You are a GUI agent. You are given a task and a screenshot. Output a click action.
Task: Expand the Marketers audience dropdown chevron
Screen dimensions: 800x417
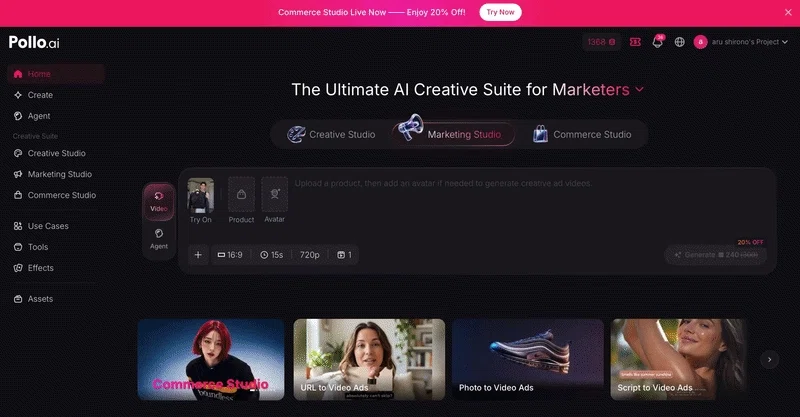pyautogui.click(x=639, y=89)
